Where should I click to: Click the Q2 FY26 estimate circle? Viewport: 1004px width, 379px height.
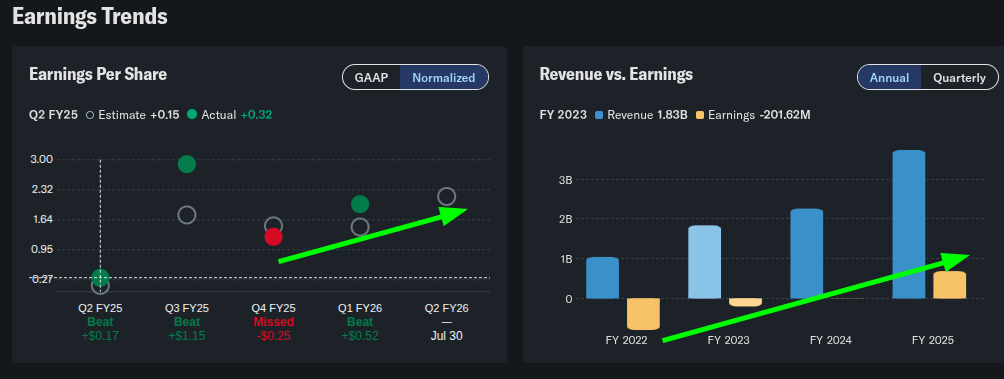click(x=446, y=197)
